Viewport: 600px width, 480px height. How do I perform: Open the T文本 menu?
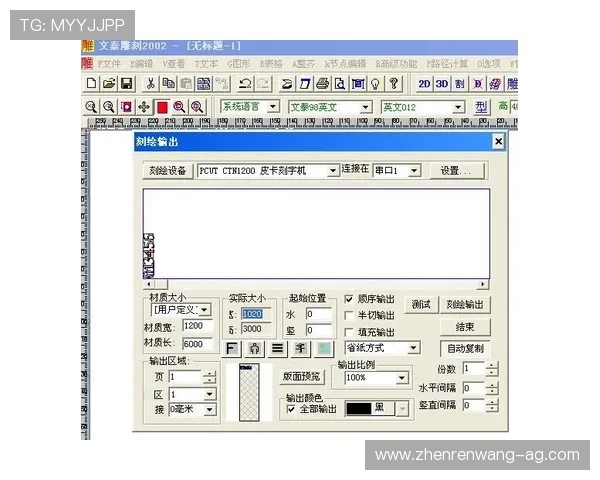(206, 64)
